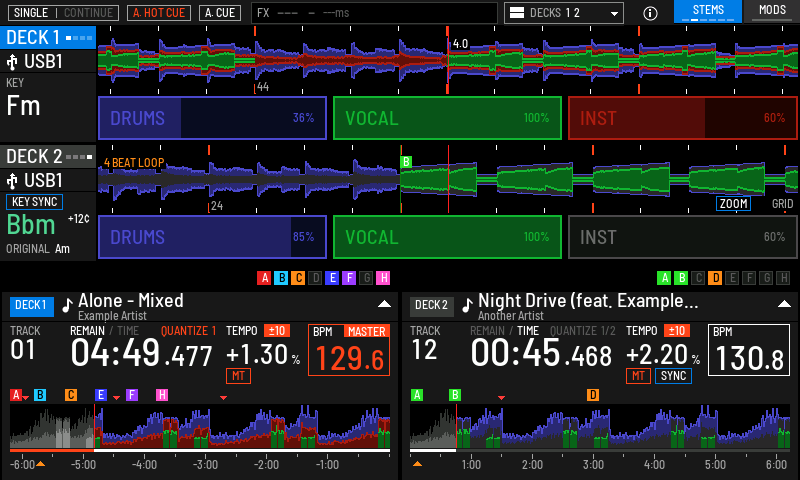This screenshot has height=480, width=800.
Task: Click the ZOOM button on Deck 2 waveform
Action: (733, 204)
